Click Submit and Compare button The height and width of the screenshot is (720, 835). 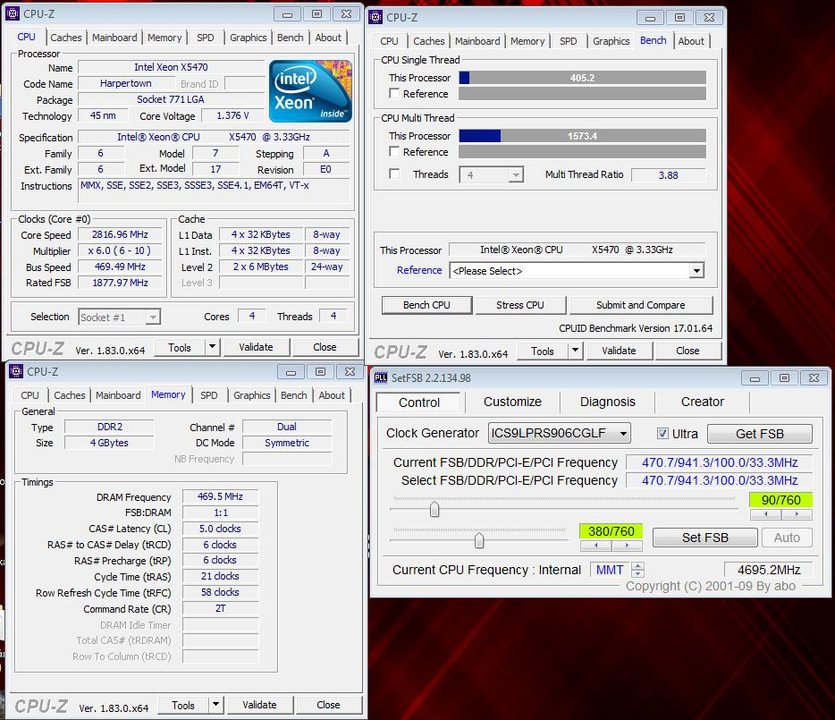(641, 305)
